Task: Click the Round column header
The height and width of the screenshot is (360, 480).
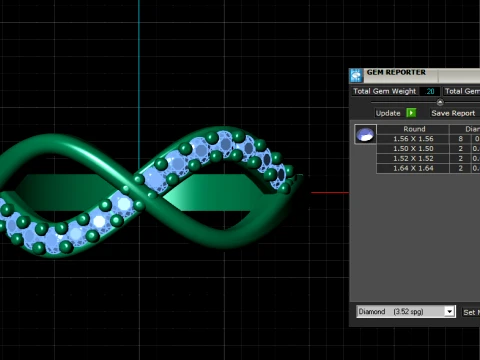Action: (414, 129)
